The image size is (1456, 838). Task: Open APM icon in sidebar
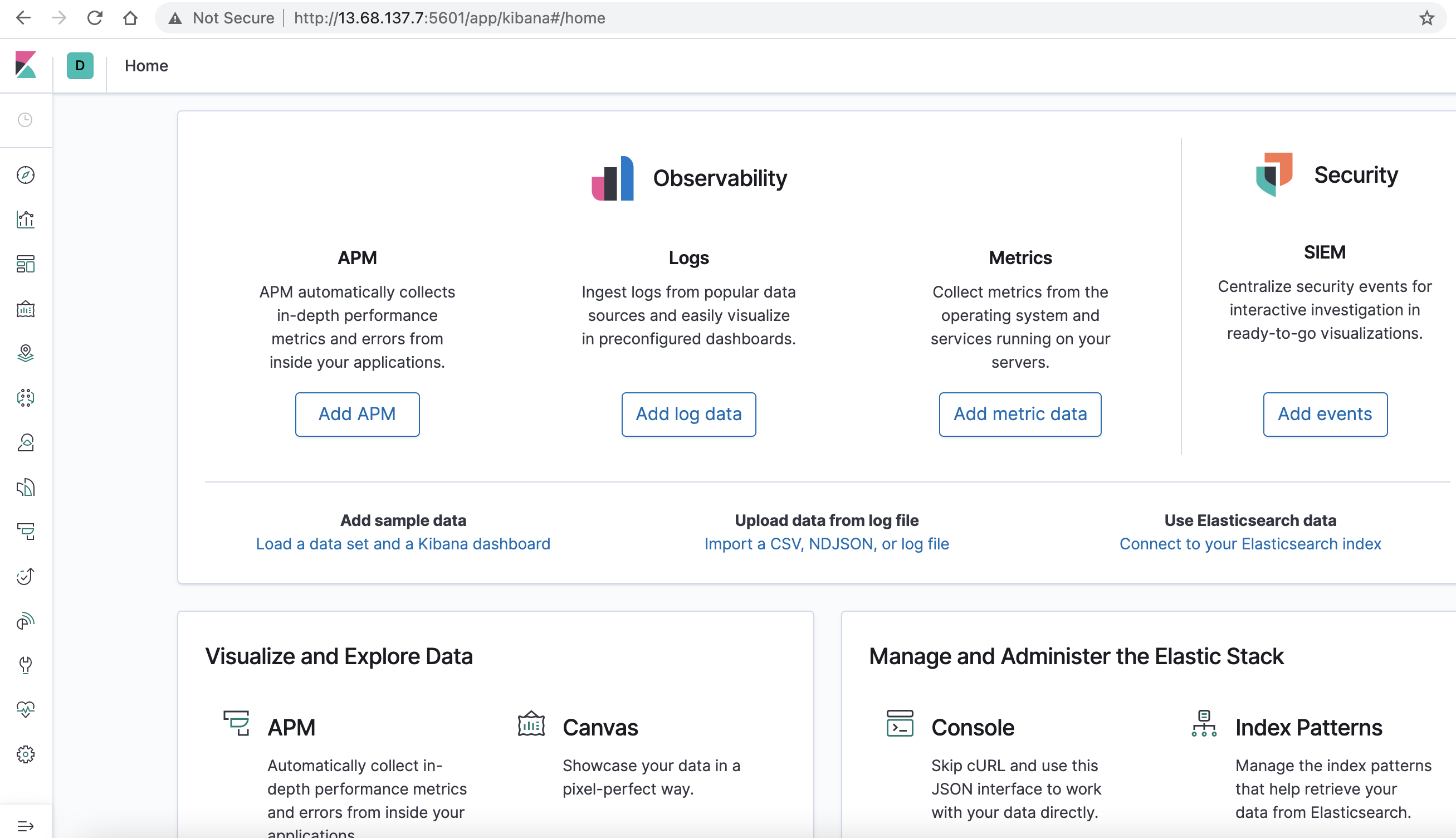click(25, 531)
